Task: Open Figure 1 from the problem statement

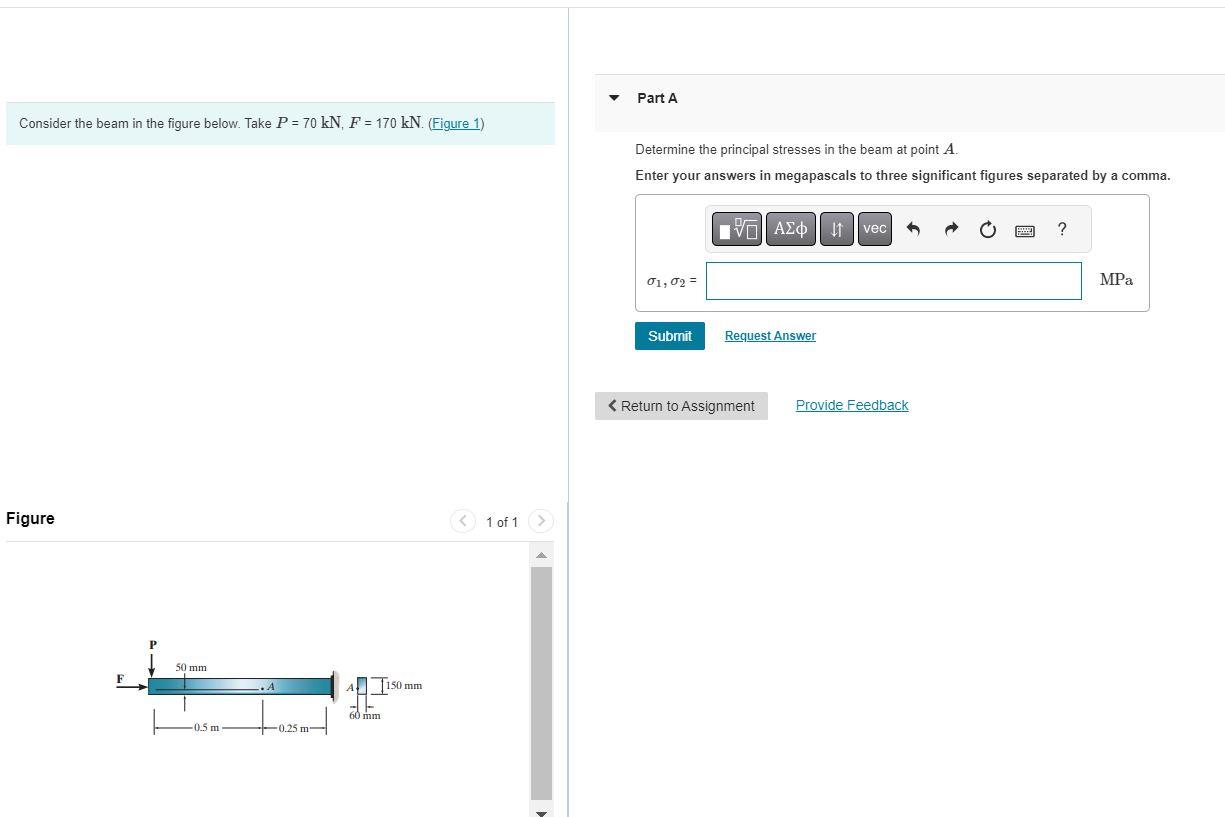Action: [456, 123]
